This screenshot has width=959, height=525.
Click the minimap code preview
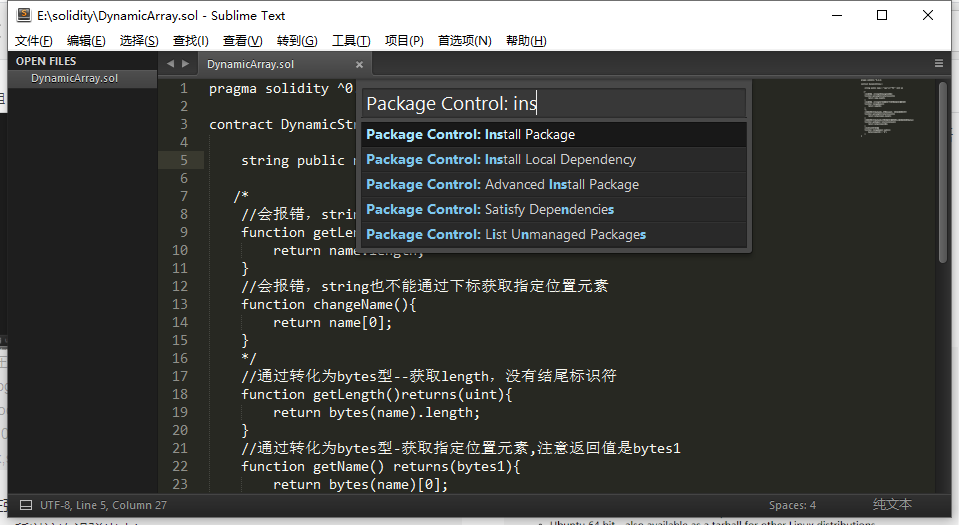tap(887, 107)
